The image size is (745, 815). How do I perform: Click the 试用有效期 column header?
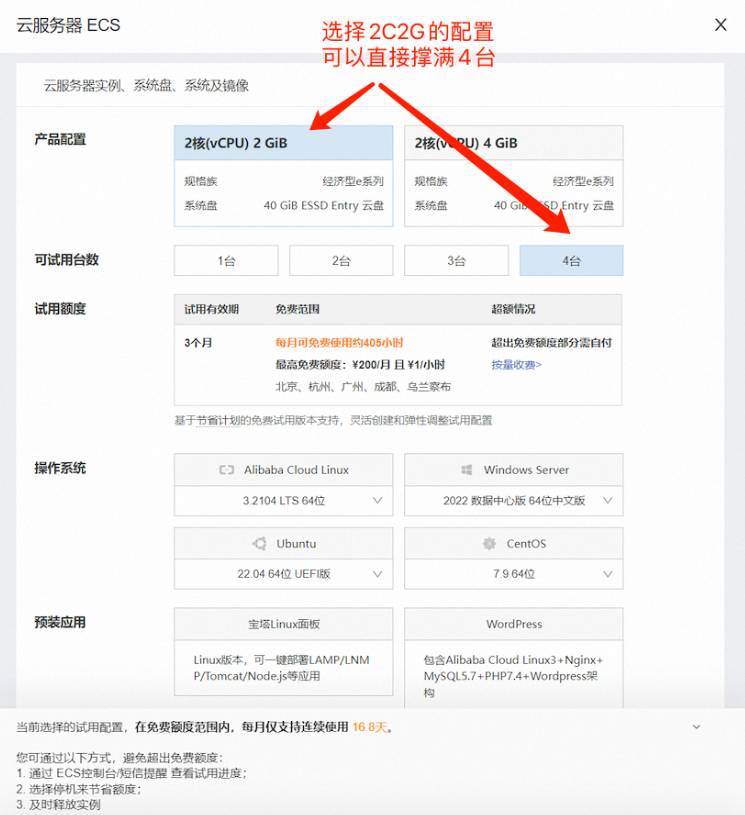tap(211, 309)
